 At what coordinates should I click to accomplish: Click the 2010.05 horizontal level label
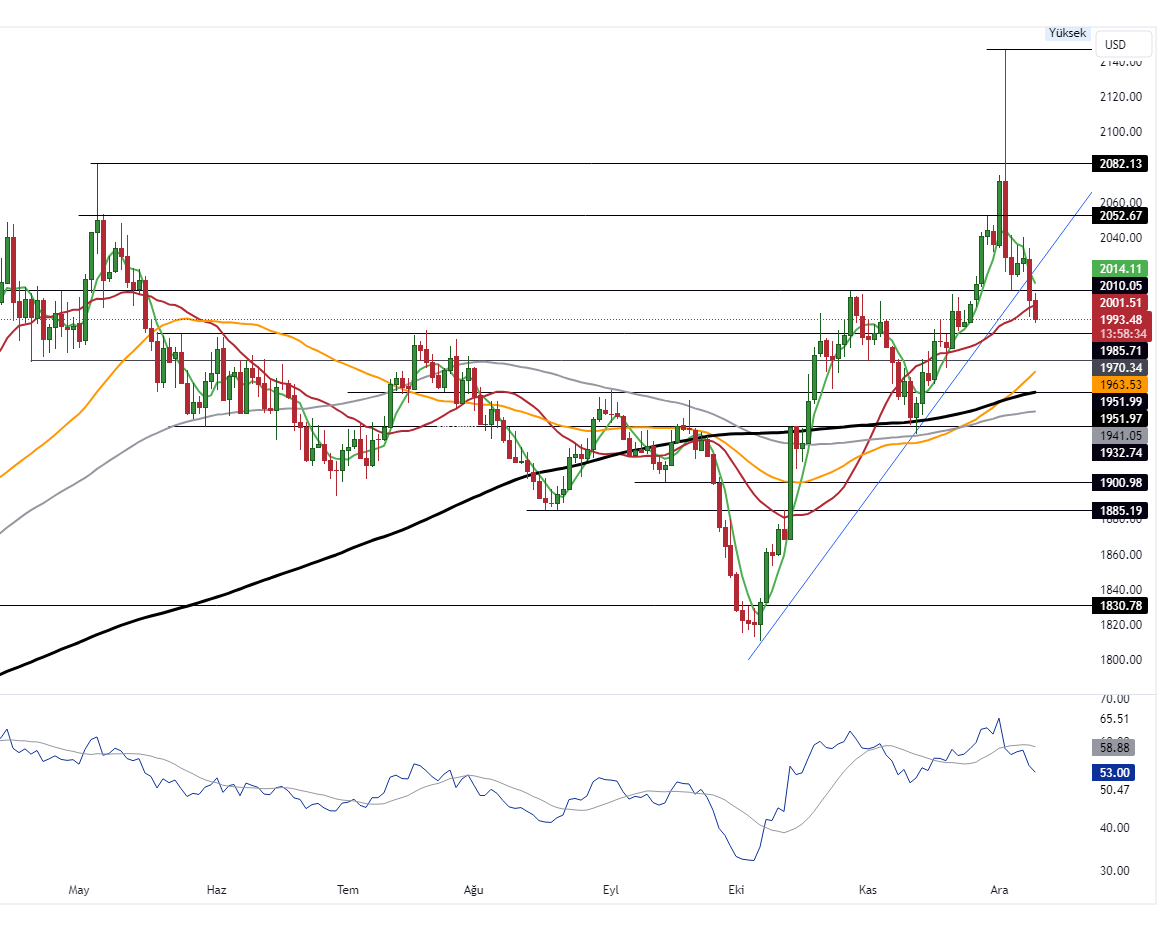pos(1120,286)
